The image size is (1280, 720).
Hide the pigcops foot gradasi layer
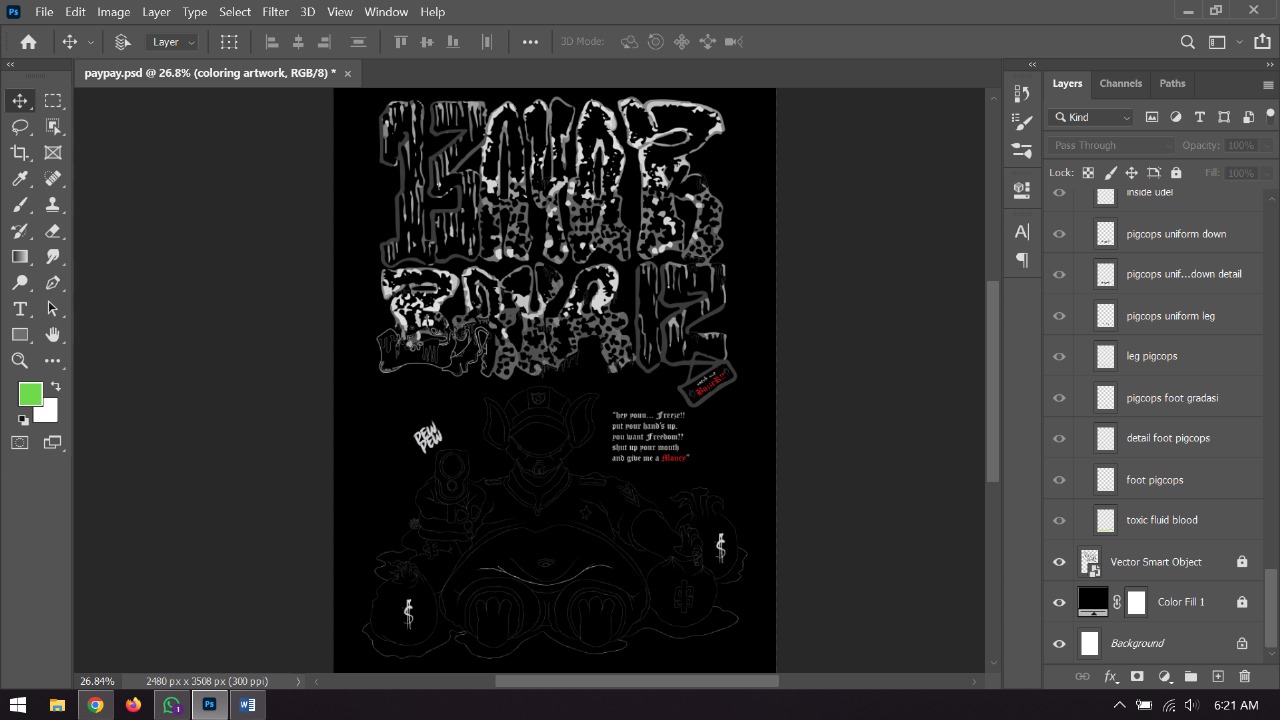1059,398
